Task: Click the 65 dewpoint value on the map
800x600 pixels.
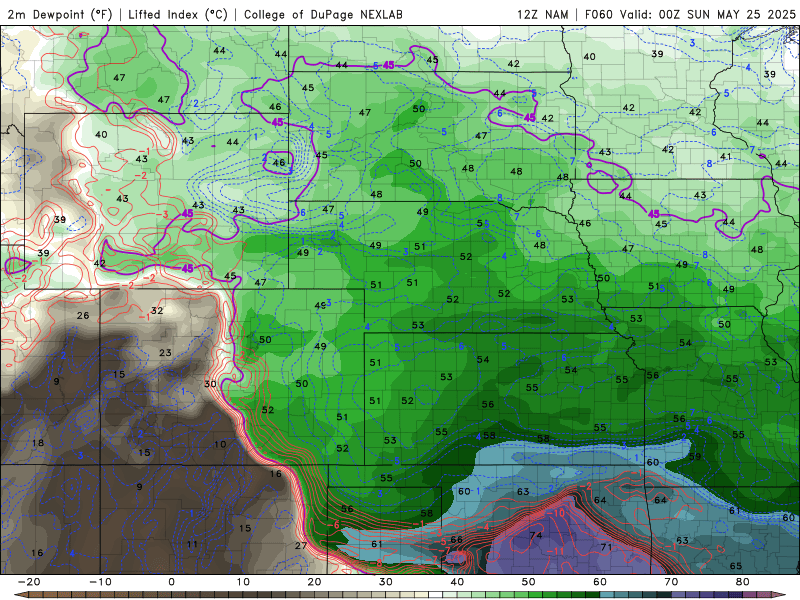Action: [736, 566]
